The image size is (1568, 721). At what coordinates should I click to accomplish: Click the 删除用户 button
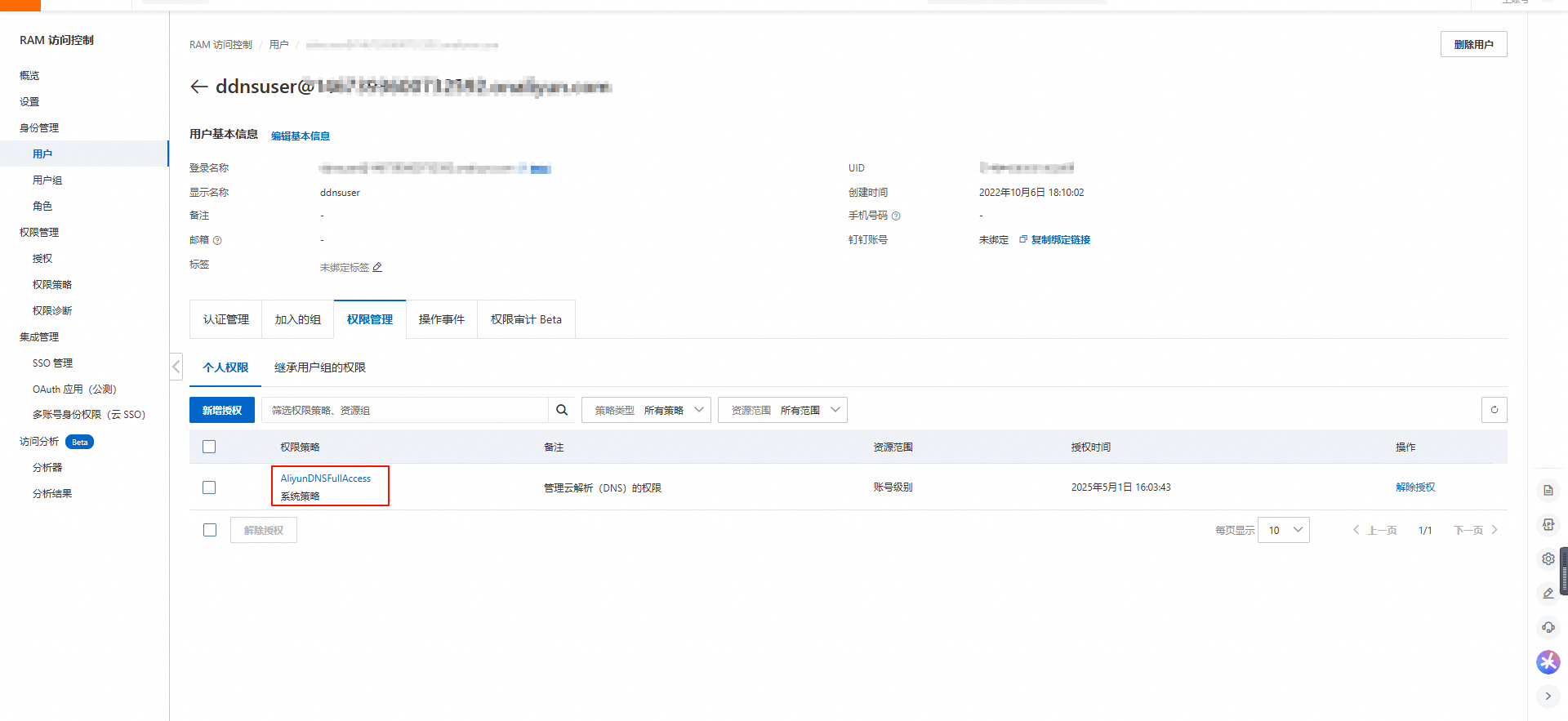[x=1473, y=44]
